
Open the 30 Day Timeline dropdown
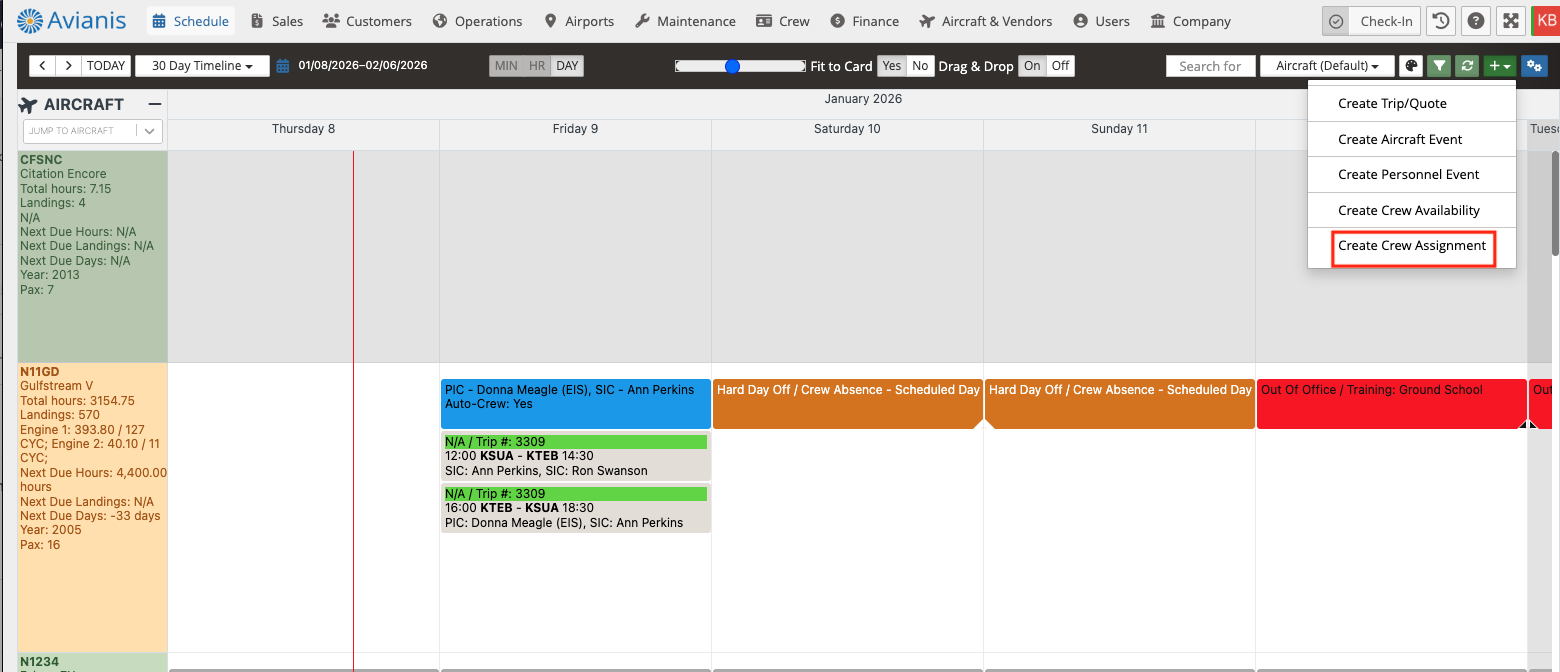(x=202, y=66)
